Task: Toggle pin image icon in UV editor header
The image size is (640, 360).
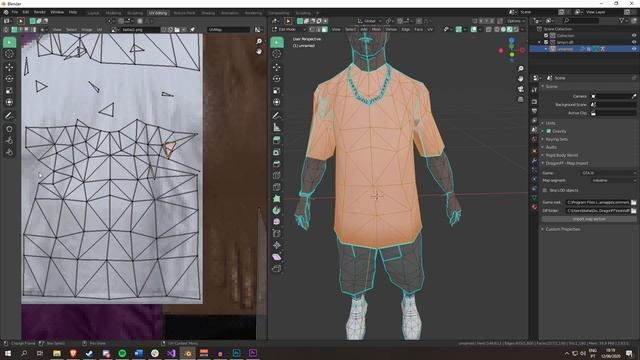Action: 192,29
